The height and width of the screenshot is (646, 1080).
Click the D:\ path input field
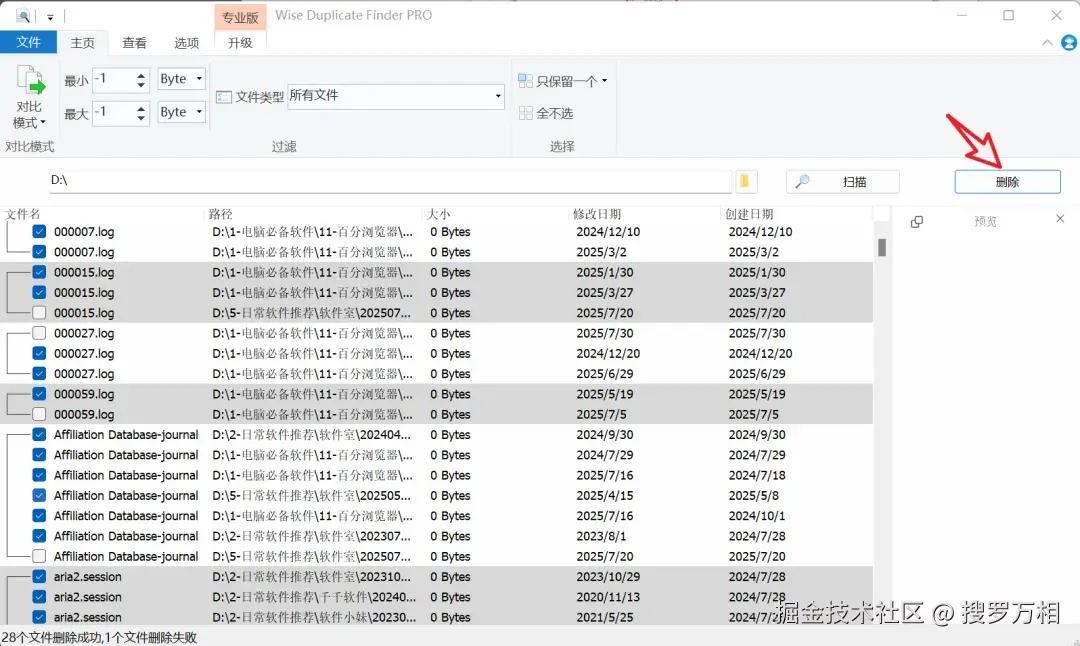point(390,181)
